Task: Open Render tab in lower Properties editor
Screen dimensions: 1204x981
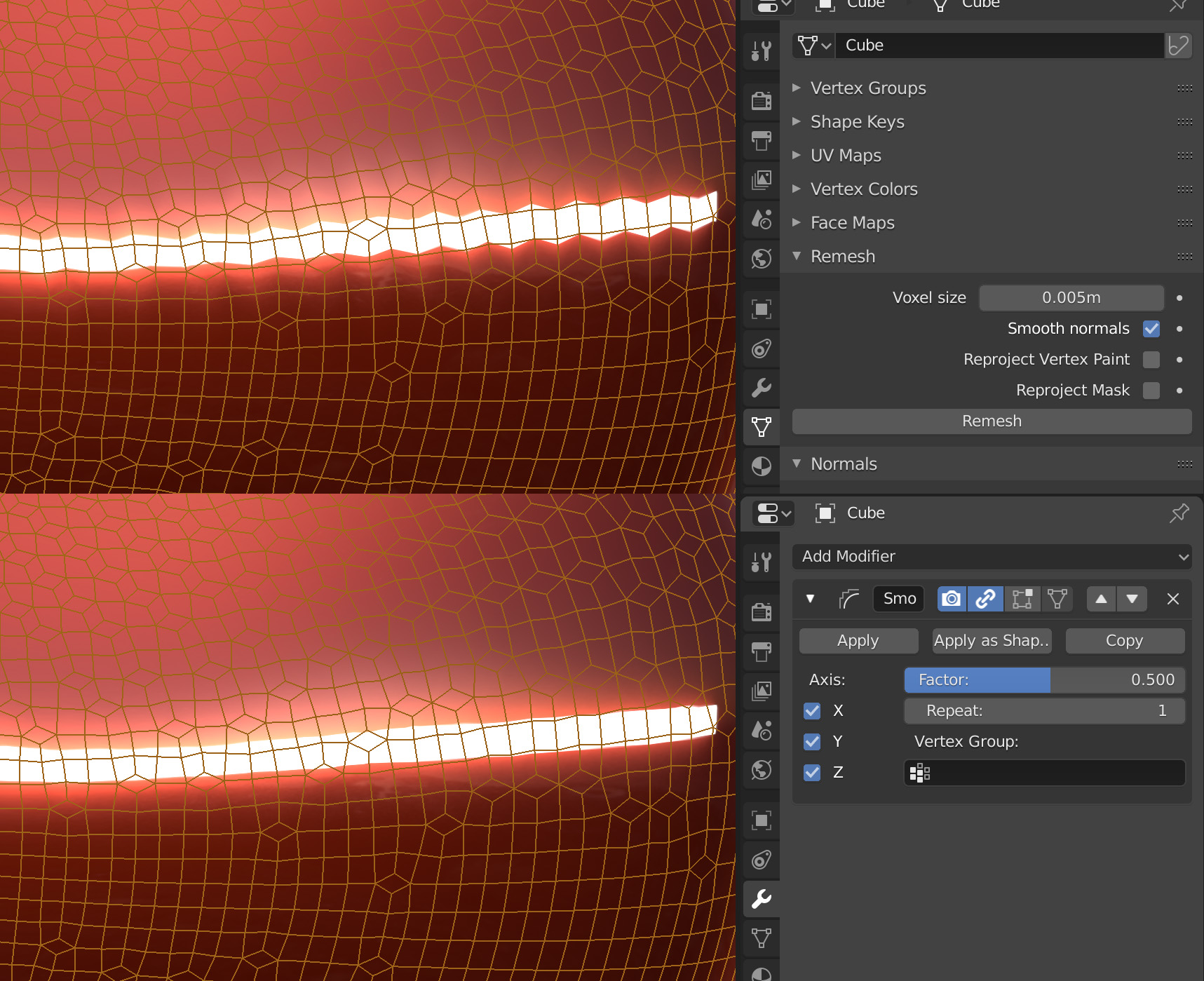Action: [x=762, y=611]
